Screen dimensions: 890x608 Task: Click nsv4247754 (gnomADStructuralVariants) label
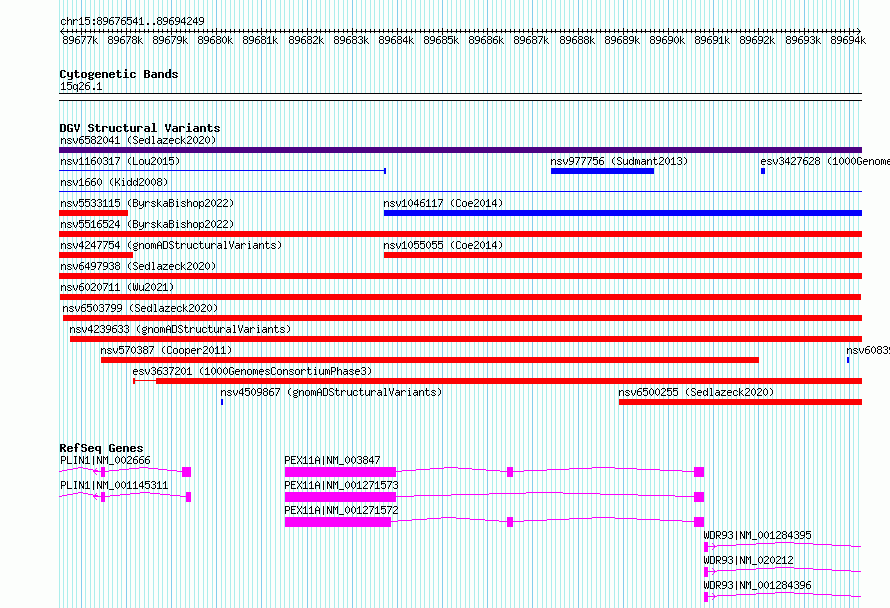point(171,245)
